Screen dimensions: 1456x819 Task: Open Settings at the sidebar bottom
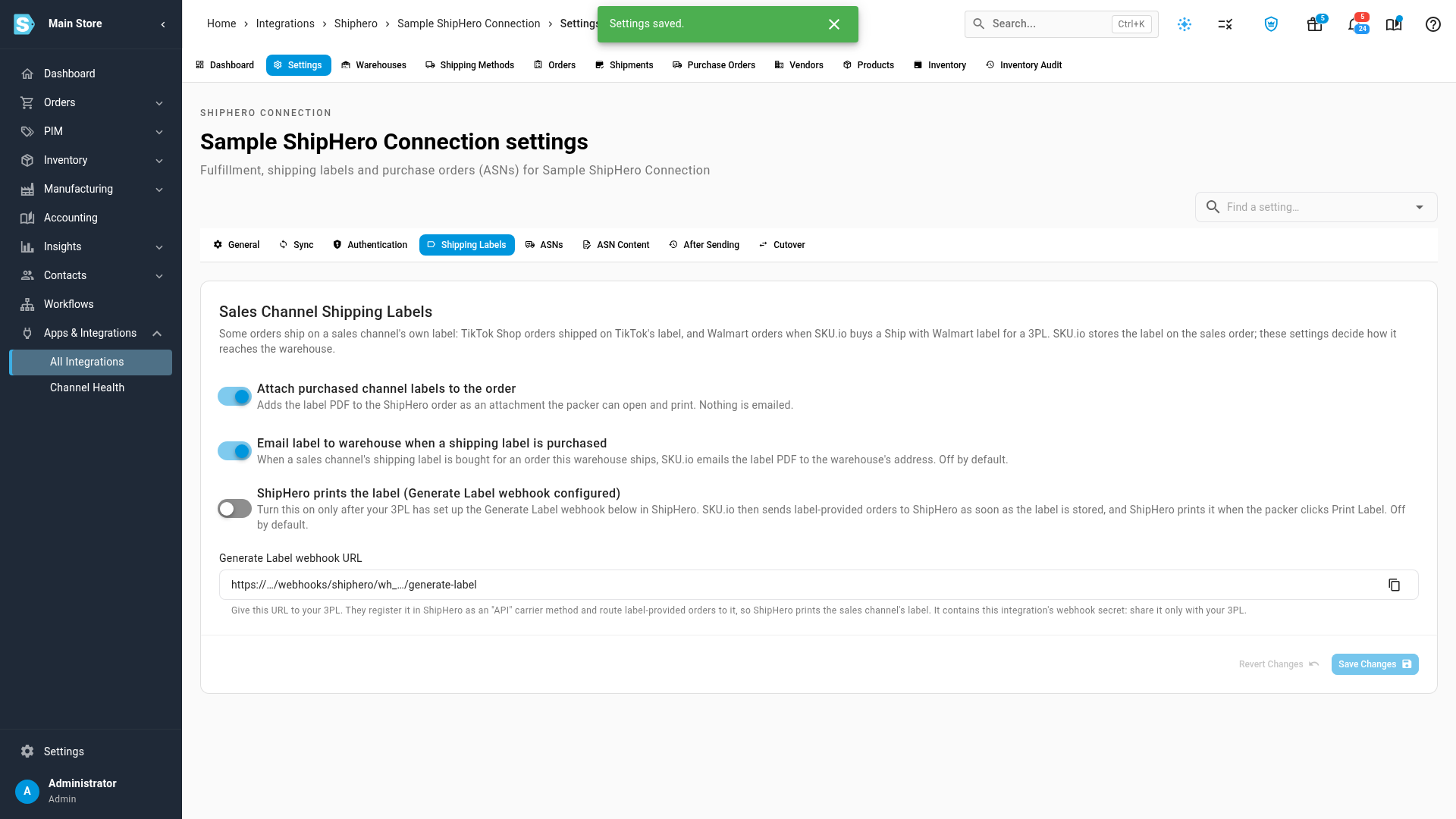pos(91,752)
